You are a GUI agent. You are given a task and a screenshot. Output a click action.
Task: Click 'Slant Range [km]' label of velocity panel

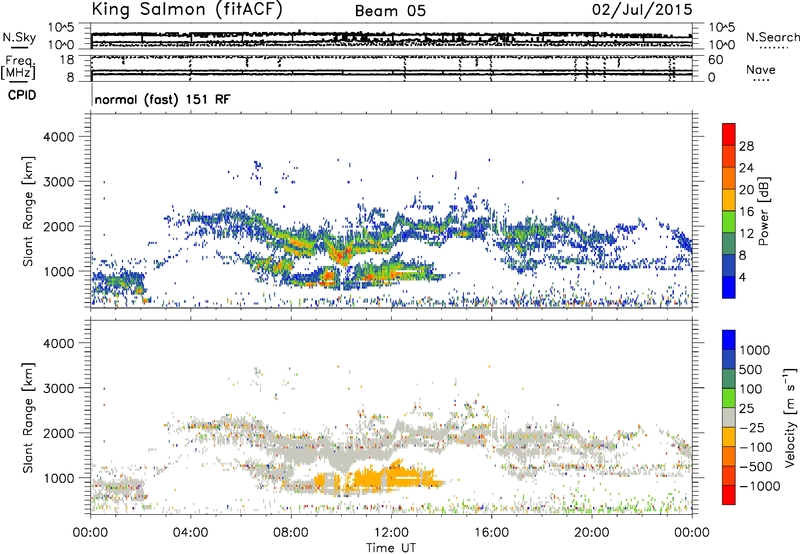[x=28, y=418]
